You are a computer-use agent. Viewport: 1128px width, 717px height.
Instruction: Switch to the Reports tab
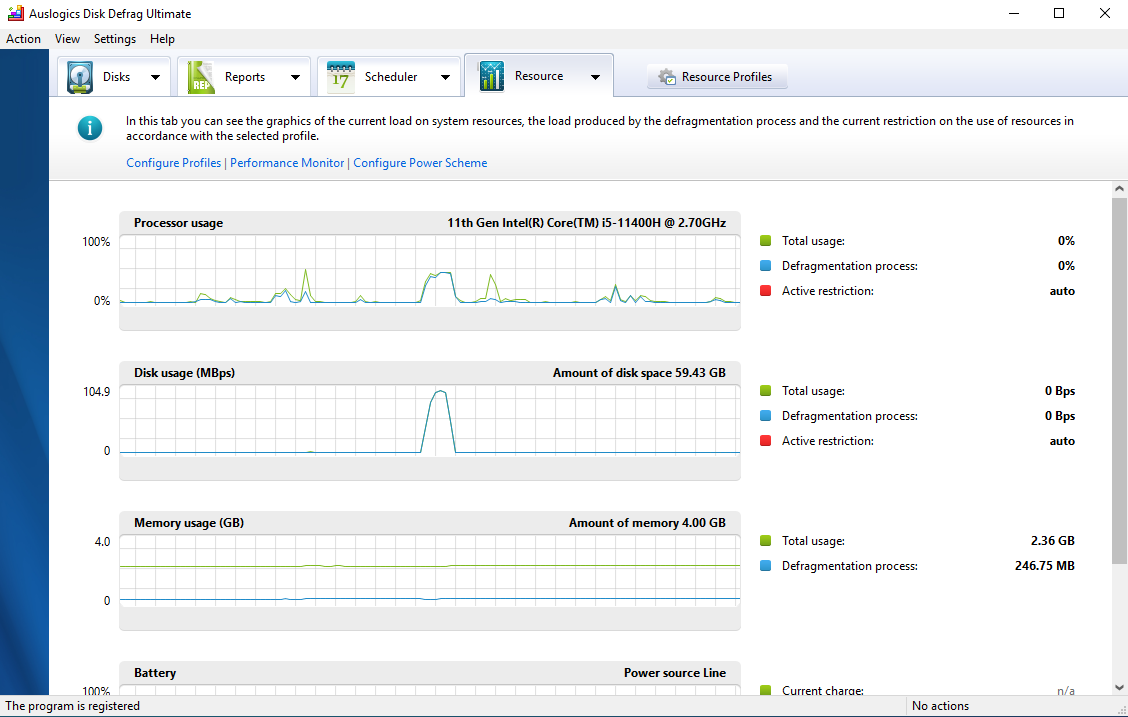(x=245, y=76)
